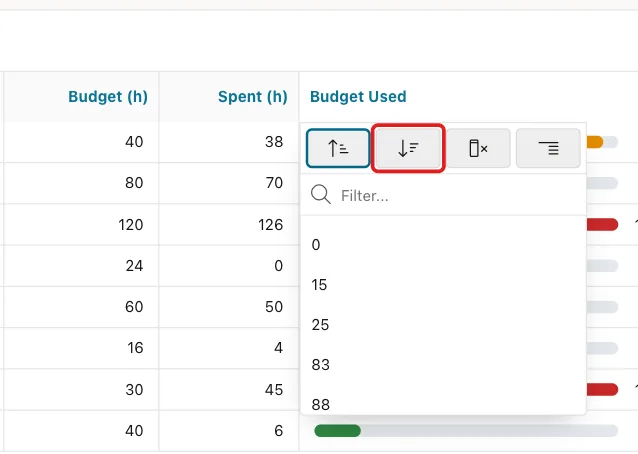Select Budget cell with value 16
This screenshot has height=454, width=638.
81,348
